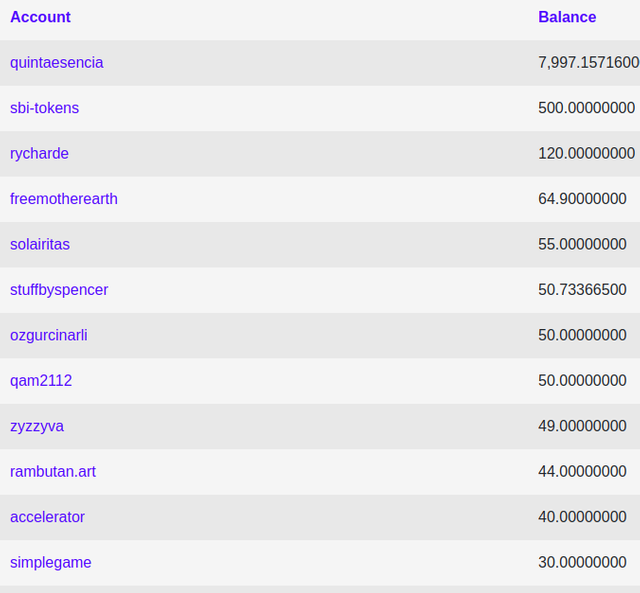Screen dimensions: 640x593
Task: Click the Account column header
Action: pyautogui.click(x=40, y=17)
